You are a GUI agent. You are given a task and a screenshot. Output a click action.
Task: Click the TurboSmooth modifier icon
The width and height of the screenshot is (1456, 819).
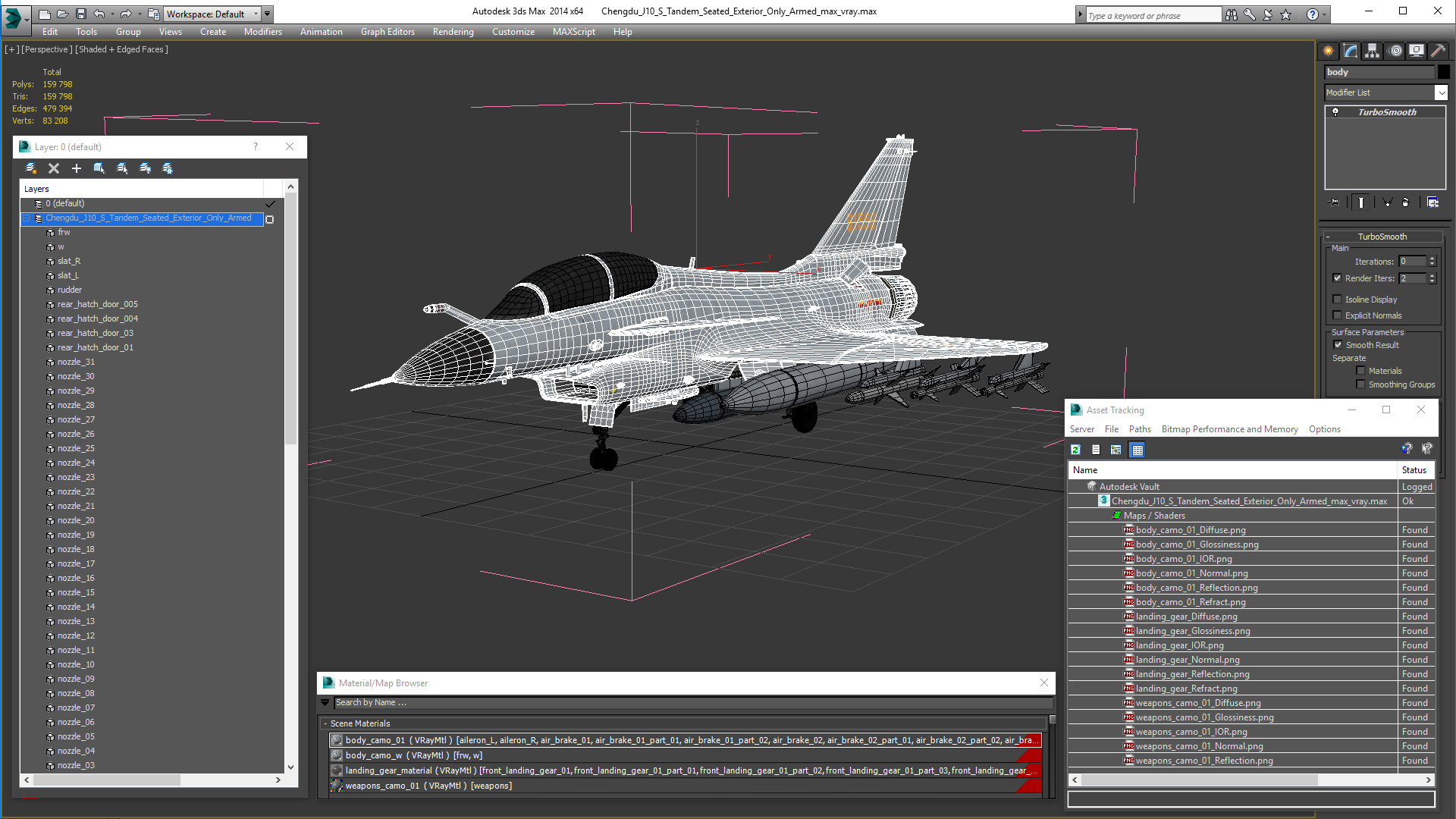pyautogui.click(x=1336, y=111)
